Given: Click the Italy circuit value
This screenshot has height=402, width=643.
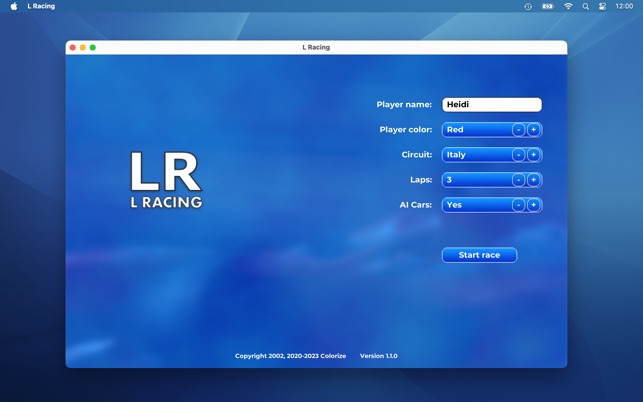Looking at the screenshot, I should click(456, 155).
